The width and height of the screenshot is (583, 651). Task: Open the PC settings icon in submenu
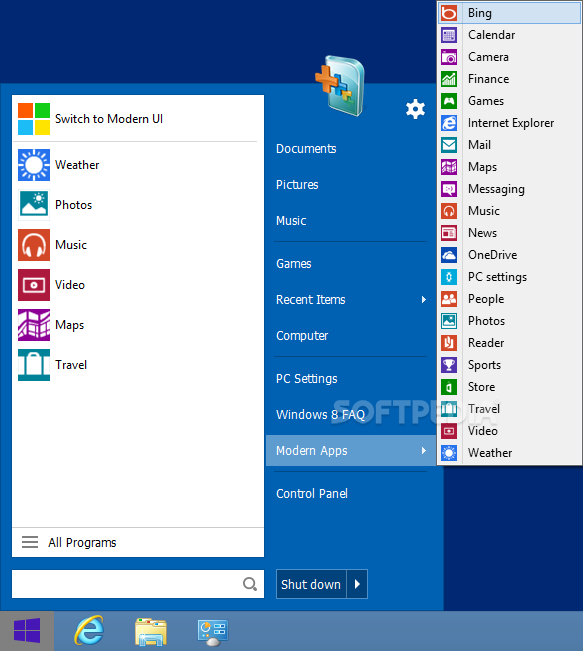[x=448, y=277]
